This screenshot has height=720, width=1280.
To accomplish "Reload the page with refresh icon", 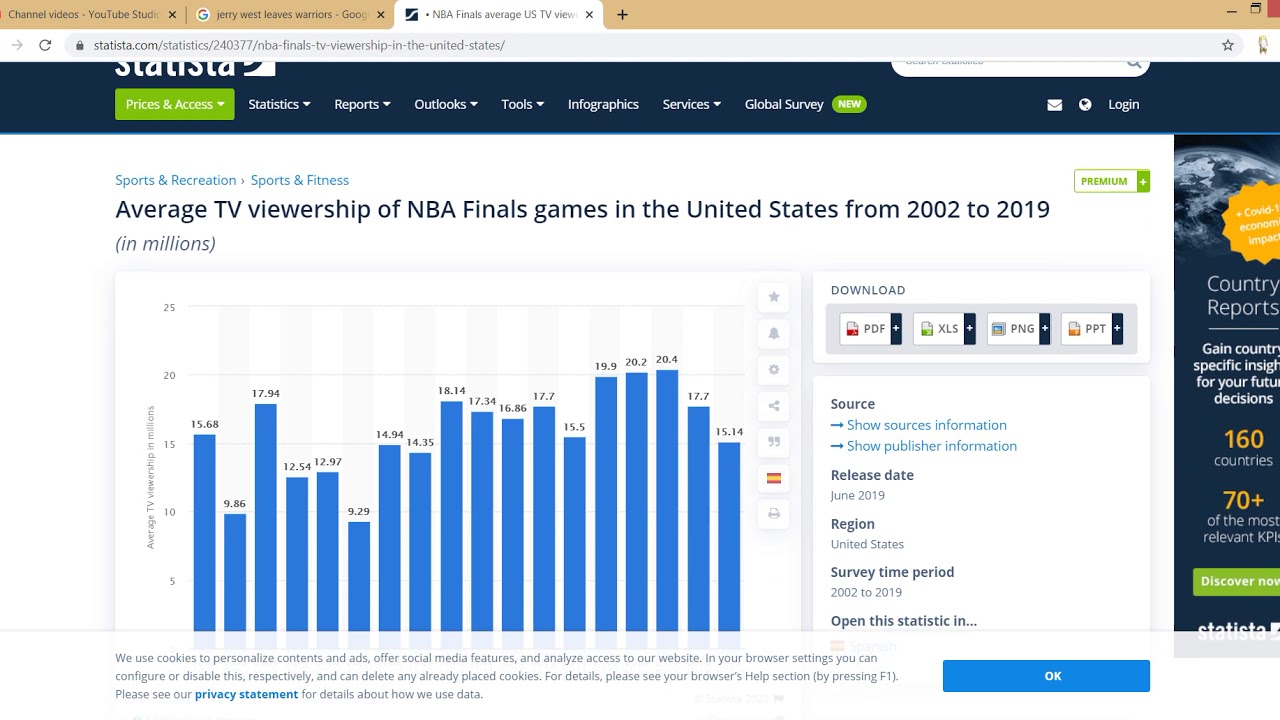I will pyautogui.click(x=45, y=45).
